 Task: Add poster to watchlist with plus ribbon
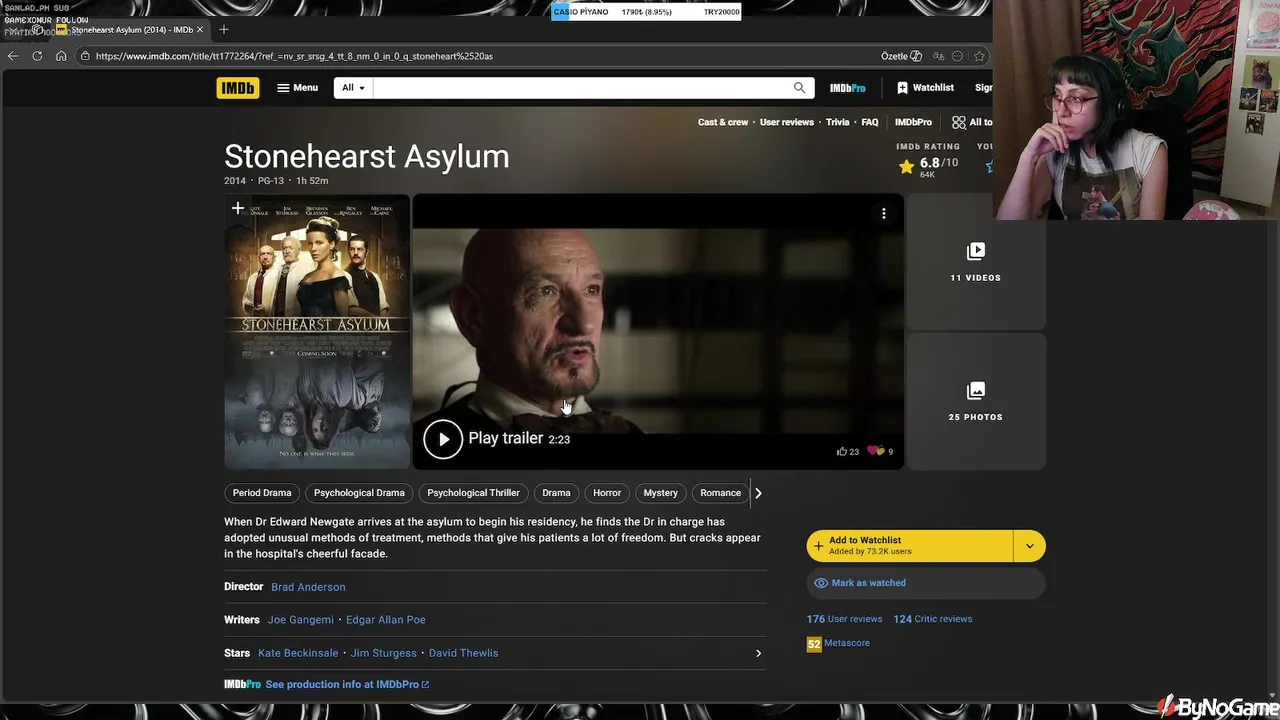click(238, 208)
